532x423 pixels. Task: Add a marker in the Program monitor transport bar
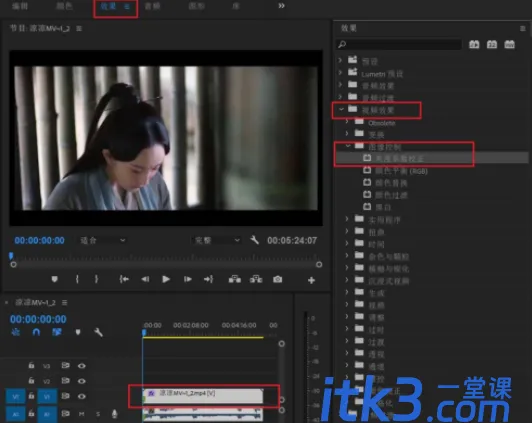pos(55,279)
